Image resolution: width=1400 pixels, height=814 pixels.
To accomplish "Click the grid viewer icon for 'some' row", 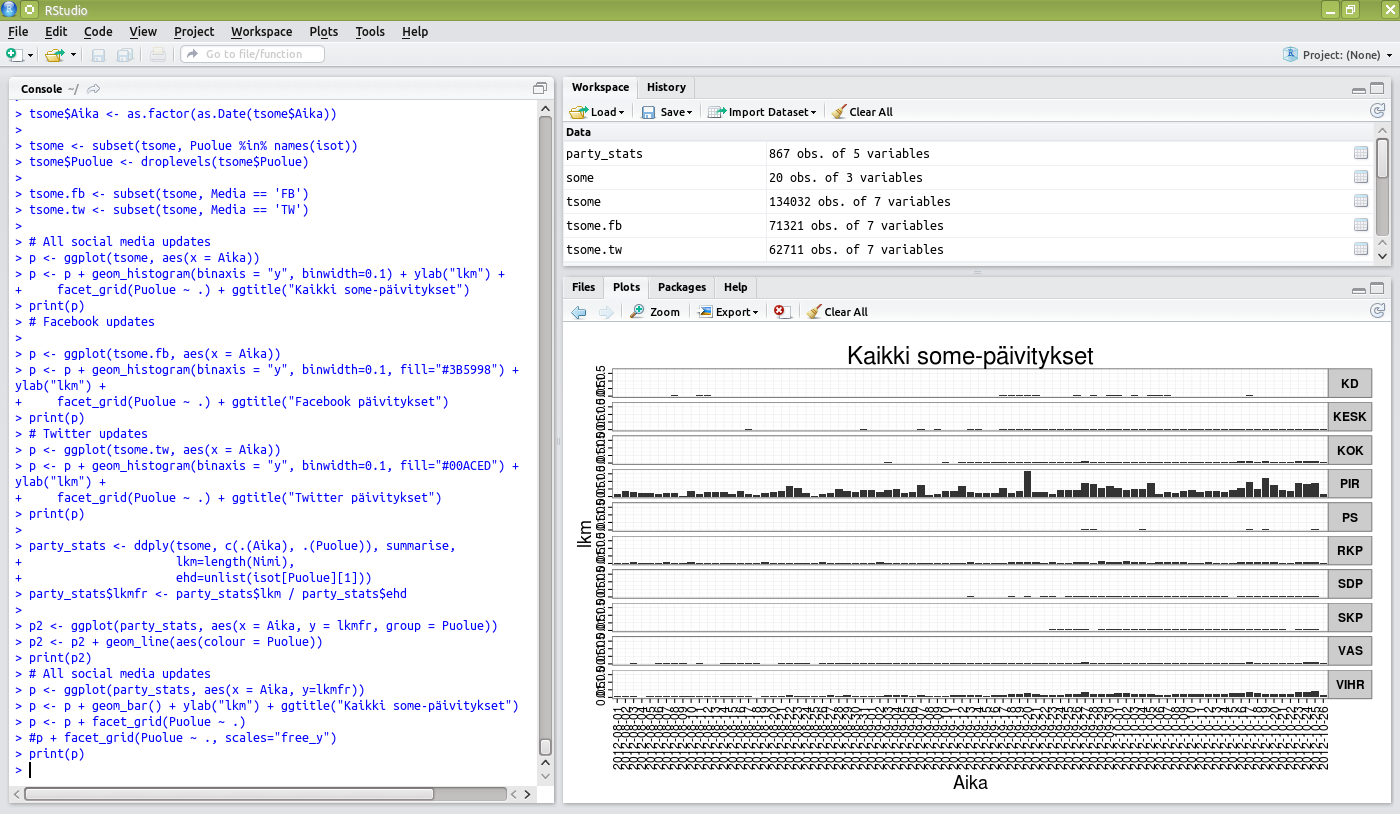I will point(1360,177).
